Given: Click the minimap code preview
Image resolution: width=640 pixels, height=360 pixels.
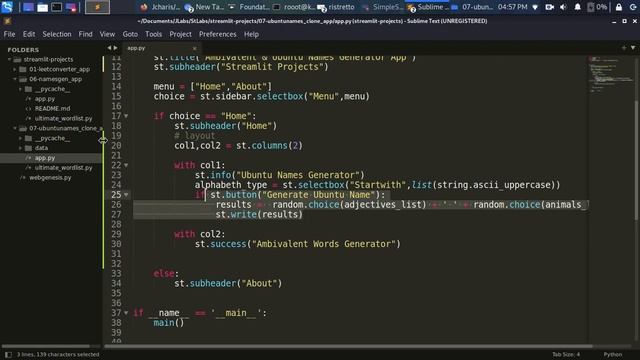Looking at the screenshot, I should (x=610, y=74).
